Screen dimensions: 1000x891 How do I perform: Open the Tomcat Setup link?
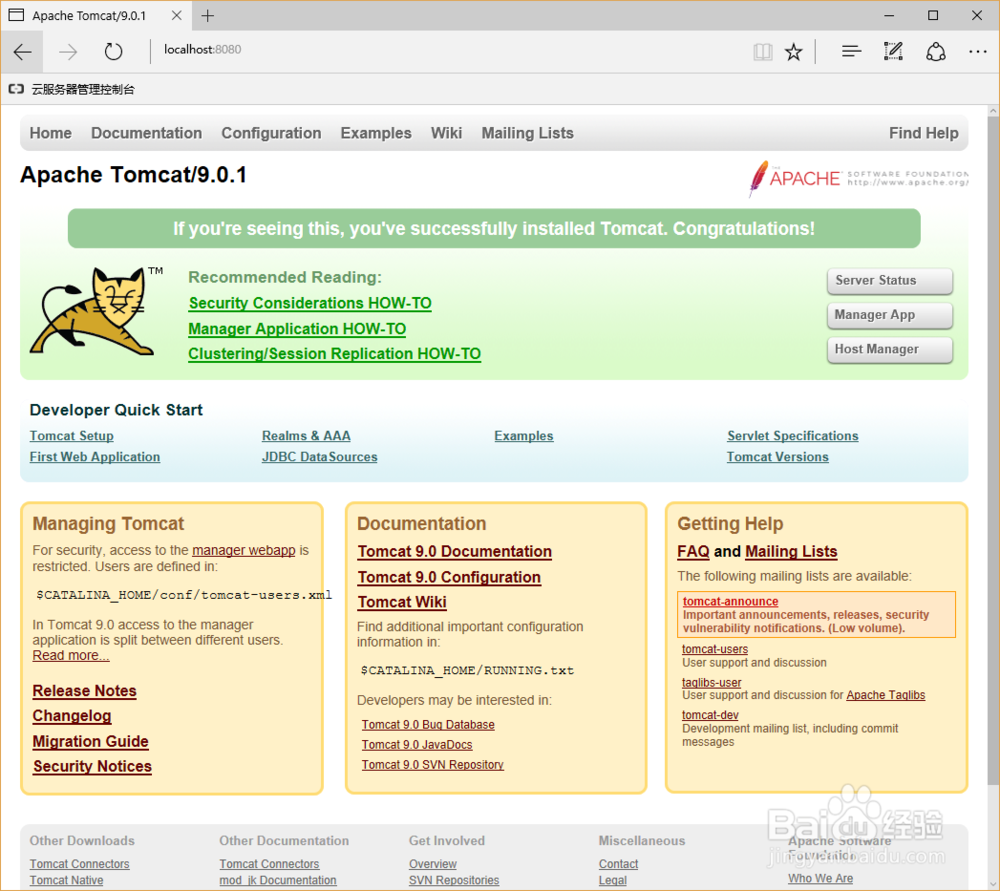pyautogui.click(x=71, y=436)
